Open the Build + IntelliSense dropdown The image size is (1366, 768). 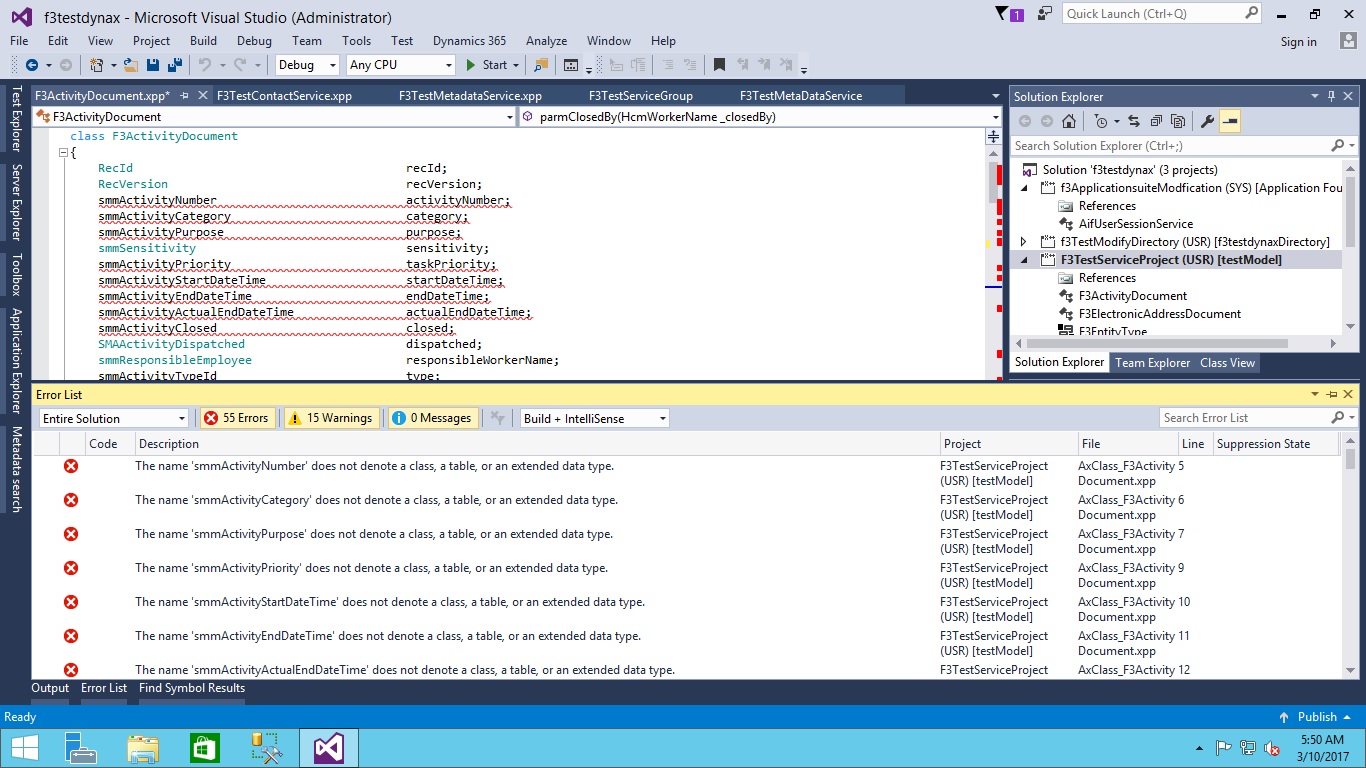pyautogui.click(x=593, y=418)
